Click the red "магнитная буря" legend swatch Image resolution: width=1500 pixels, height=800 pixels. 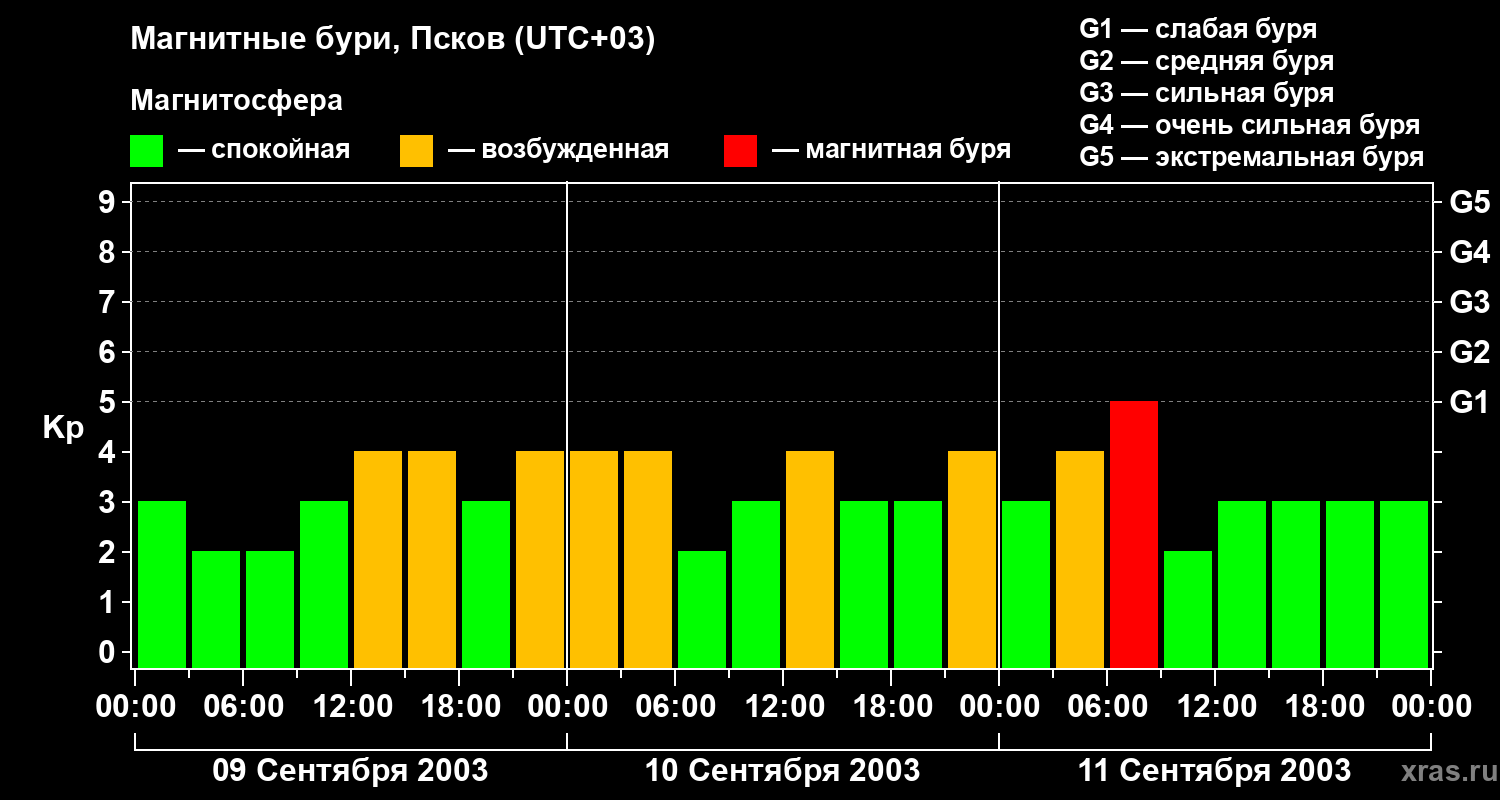(740, 151)
